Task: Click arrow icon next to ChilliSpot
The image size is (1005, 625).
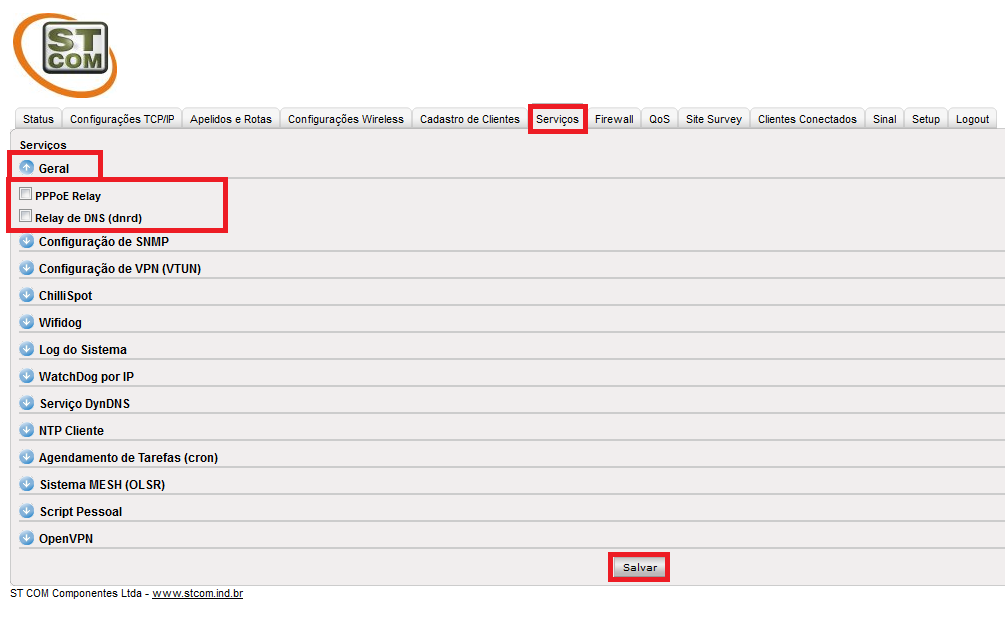Action: (x=27, y=296)
